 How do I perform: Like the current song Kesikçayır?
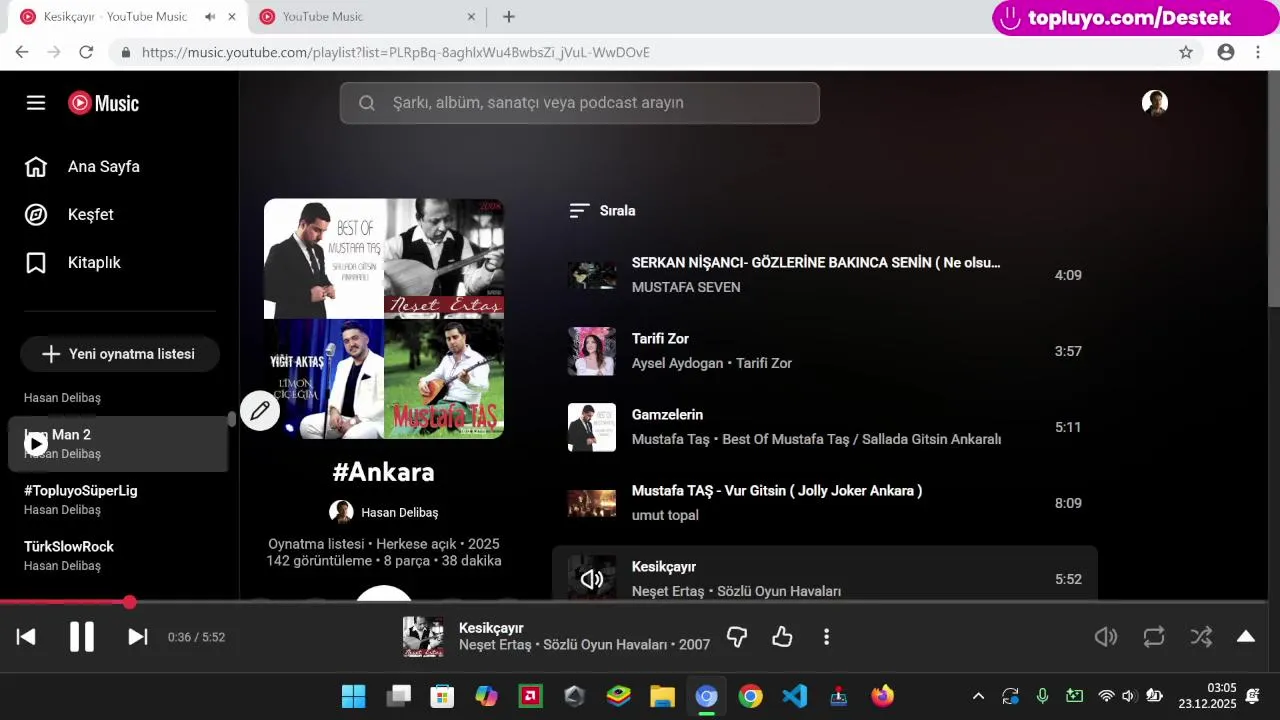pyautogui.click(x=782, y=637)
